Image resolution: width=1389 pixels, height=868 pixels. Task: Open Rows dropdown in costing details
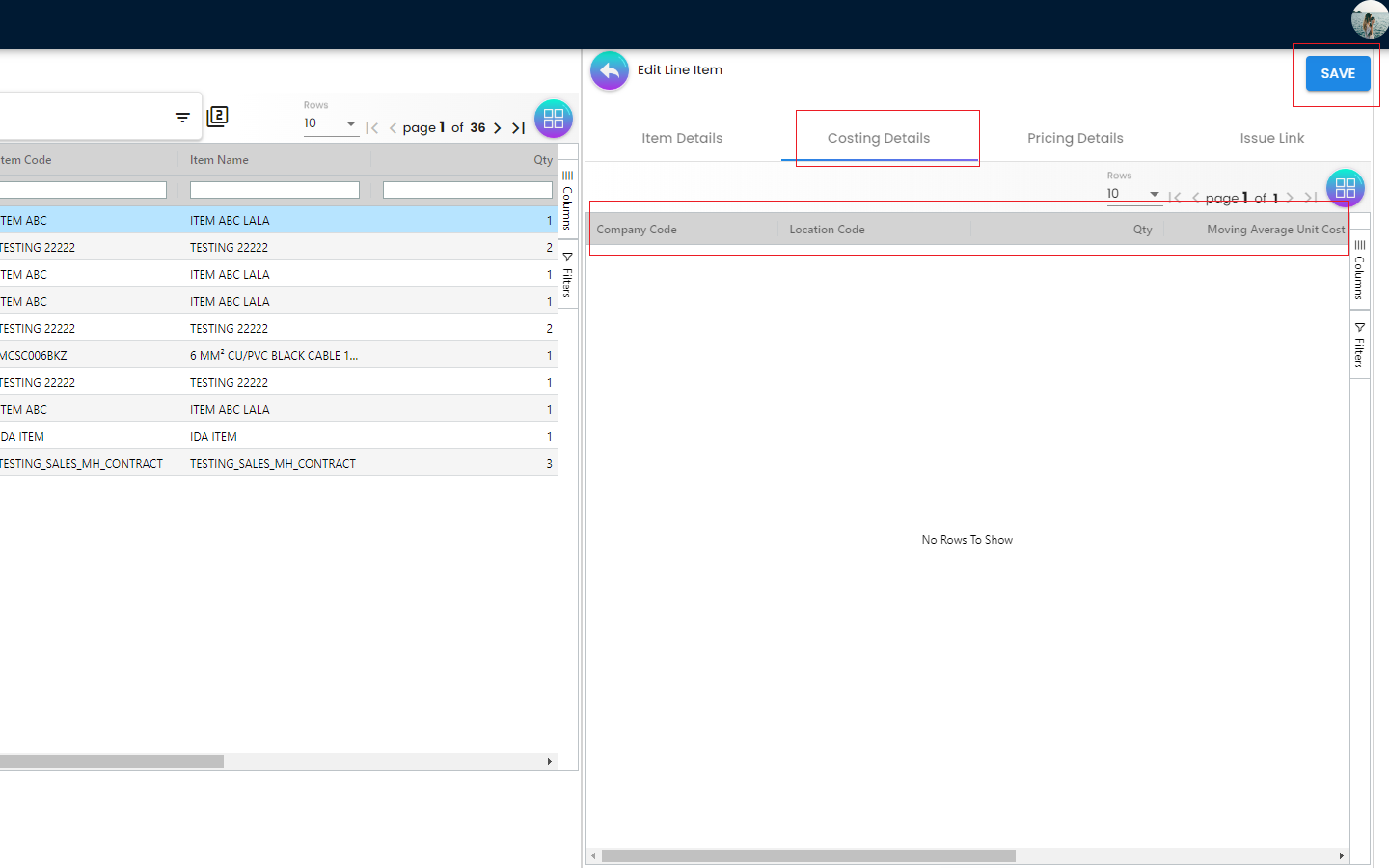point(1133,194)
